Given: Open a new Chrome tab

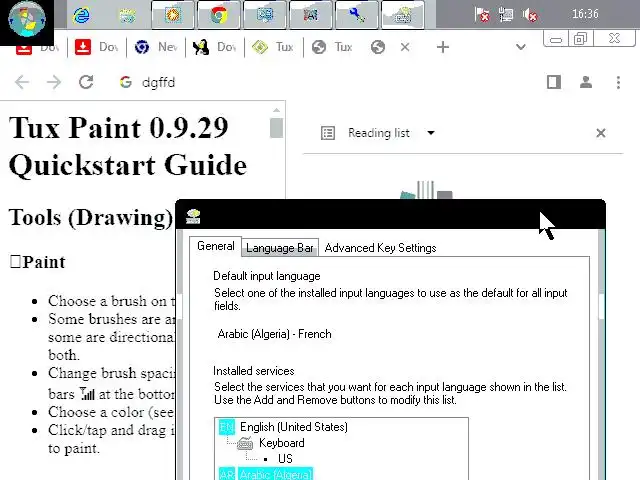Looking at the screenshot, I should tap(443, 47).
